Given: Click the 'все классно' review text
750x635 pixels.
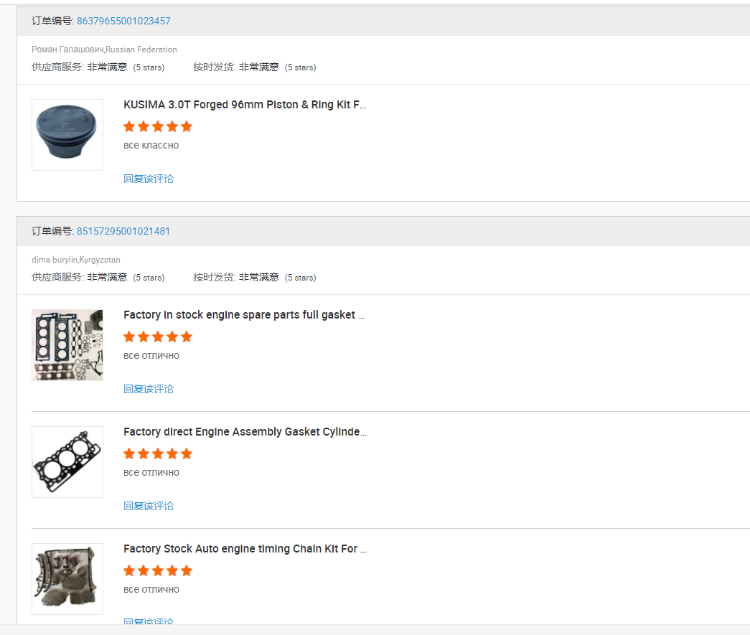Looking at the screenshot, I should (151, 145).
